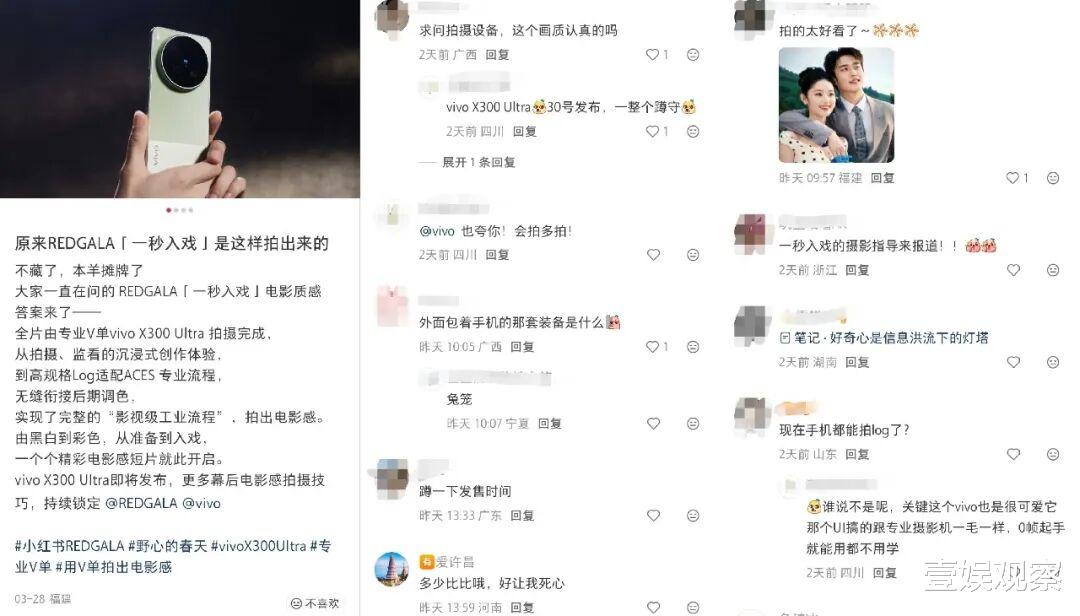
Task: Like the '兔笼' reply
Action: point(653,424)
